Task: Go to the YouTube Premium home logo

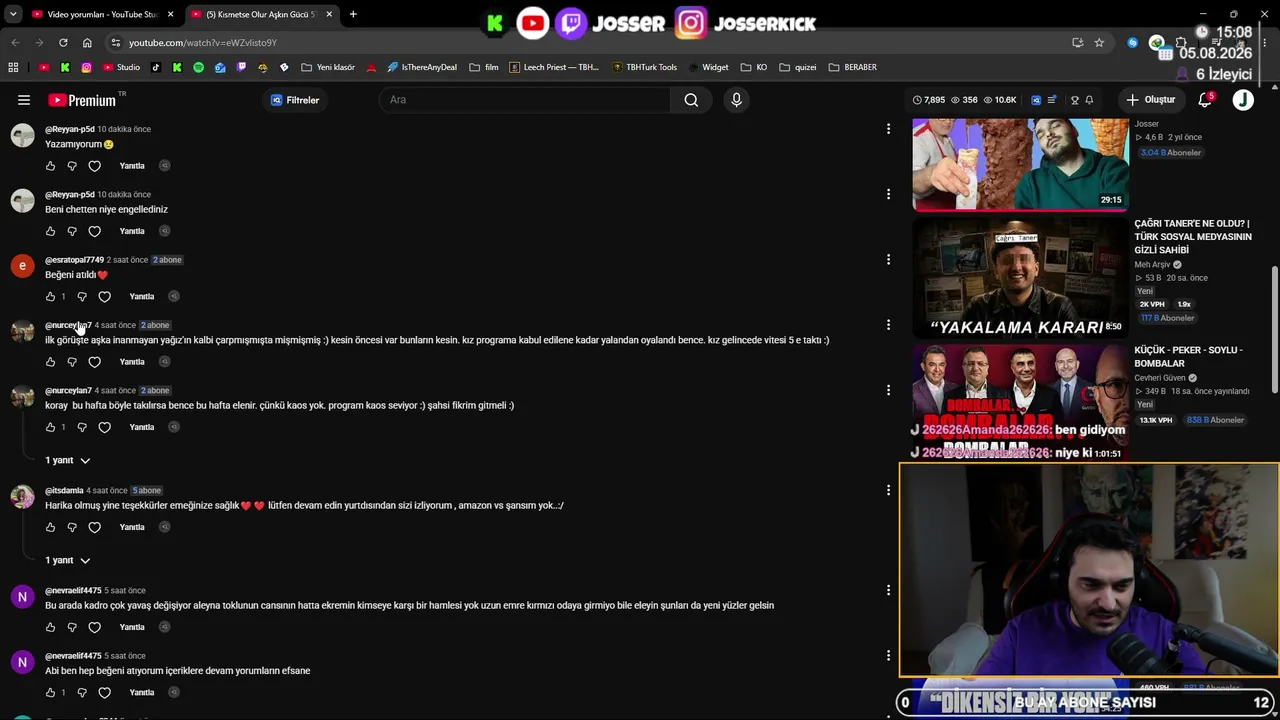Action: (x=82, y=100)
